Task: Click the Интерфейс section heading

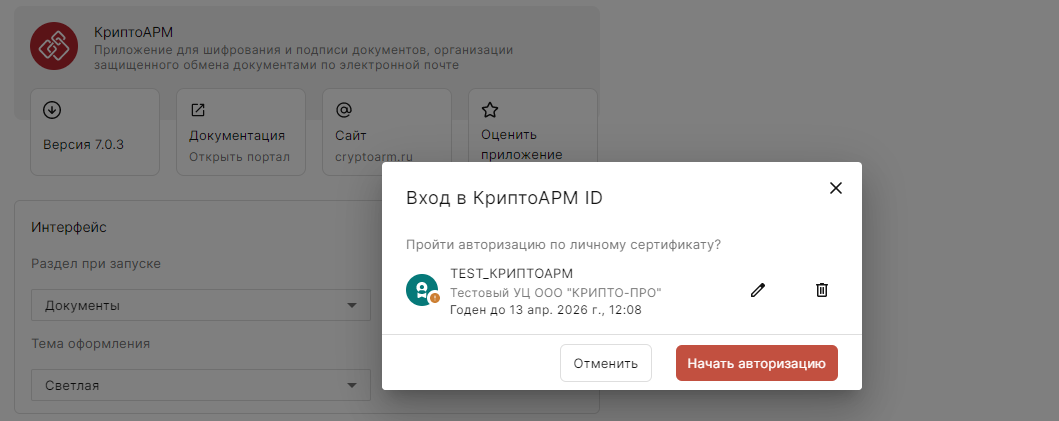Action: point(69,227)
